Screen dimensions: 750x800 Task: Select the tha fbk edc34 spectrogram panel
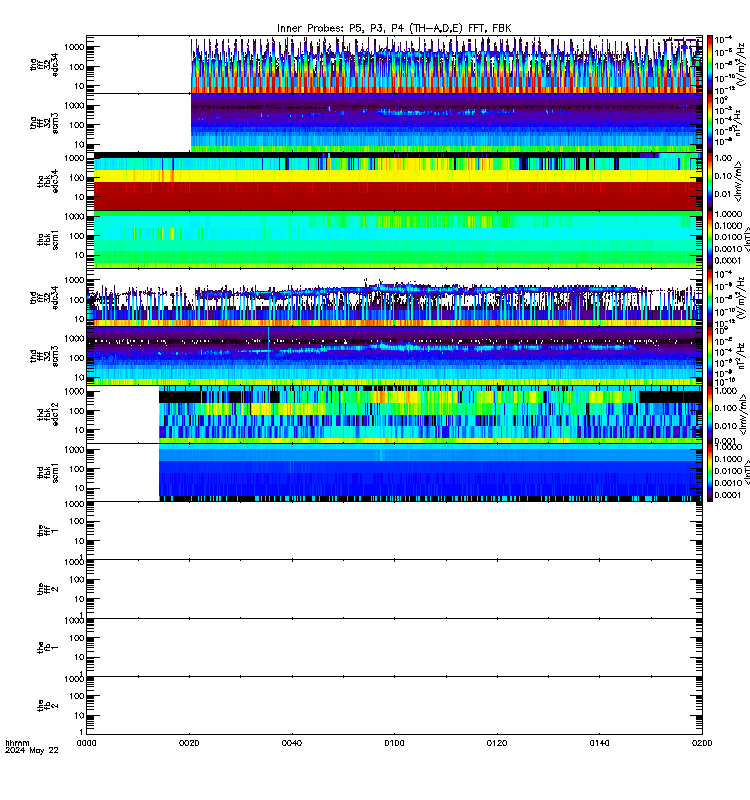pyautogui.click(x=394, y=181)
